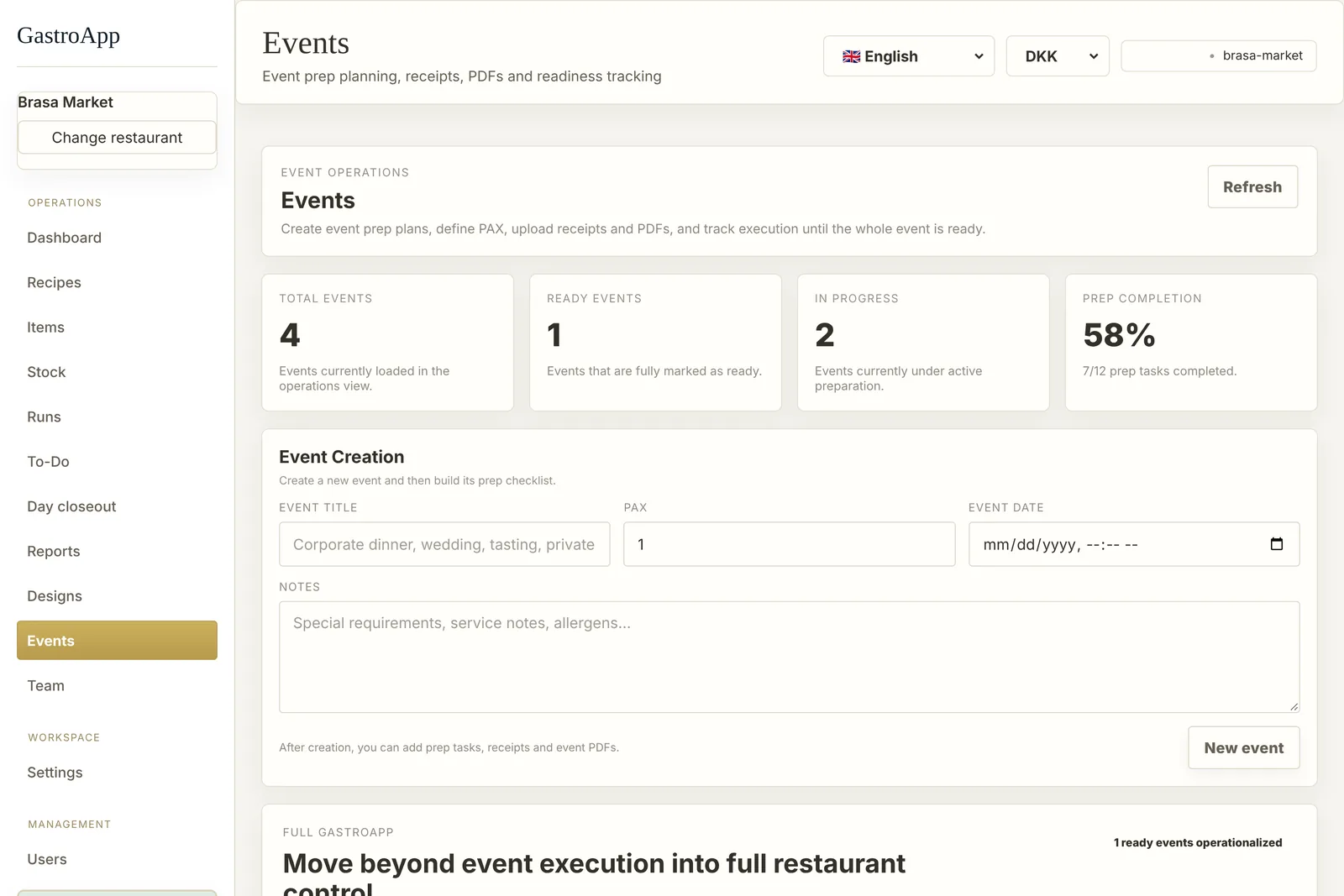Click the Ready Events card showing 1
Viewport: 1344px width, 896px height.
(x=655, y=343)
